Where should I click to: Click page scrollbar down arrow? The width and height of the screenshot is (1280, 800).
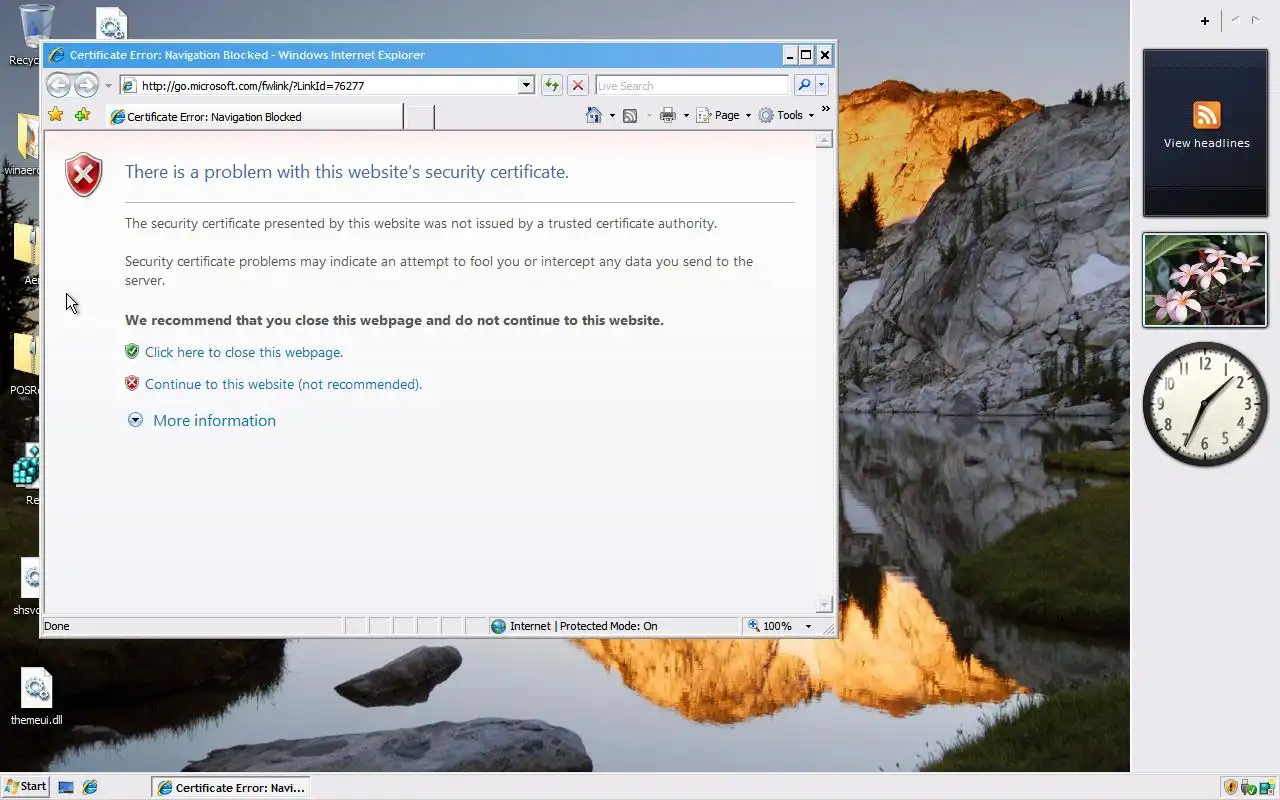(824, 605)
